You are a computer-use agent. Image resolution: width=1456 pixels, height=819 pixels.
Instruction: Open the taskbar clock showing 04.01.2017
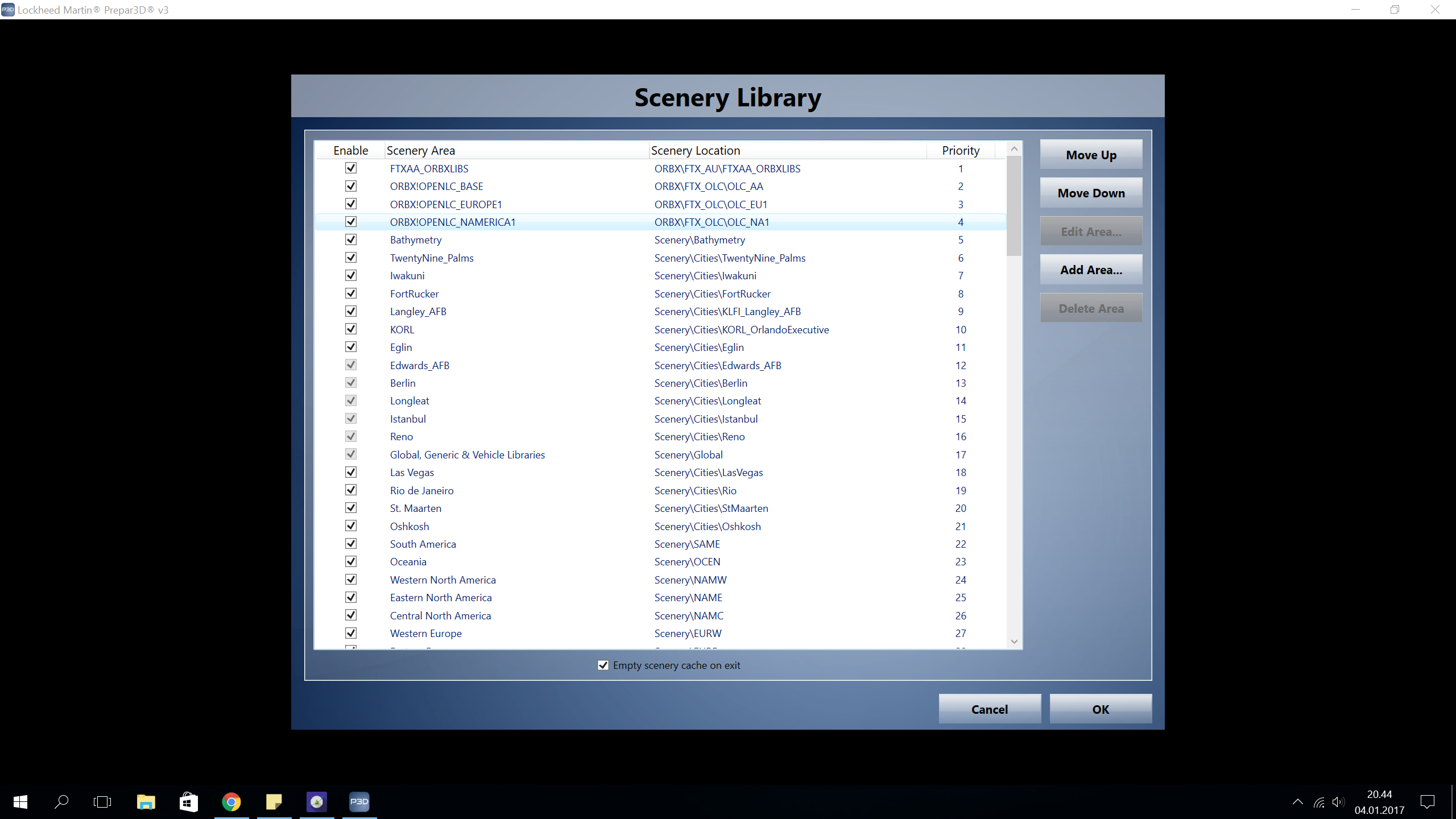tap(1379, 802)
